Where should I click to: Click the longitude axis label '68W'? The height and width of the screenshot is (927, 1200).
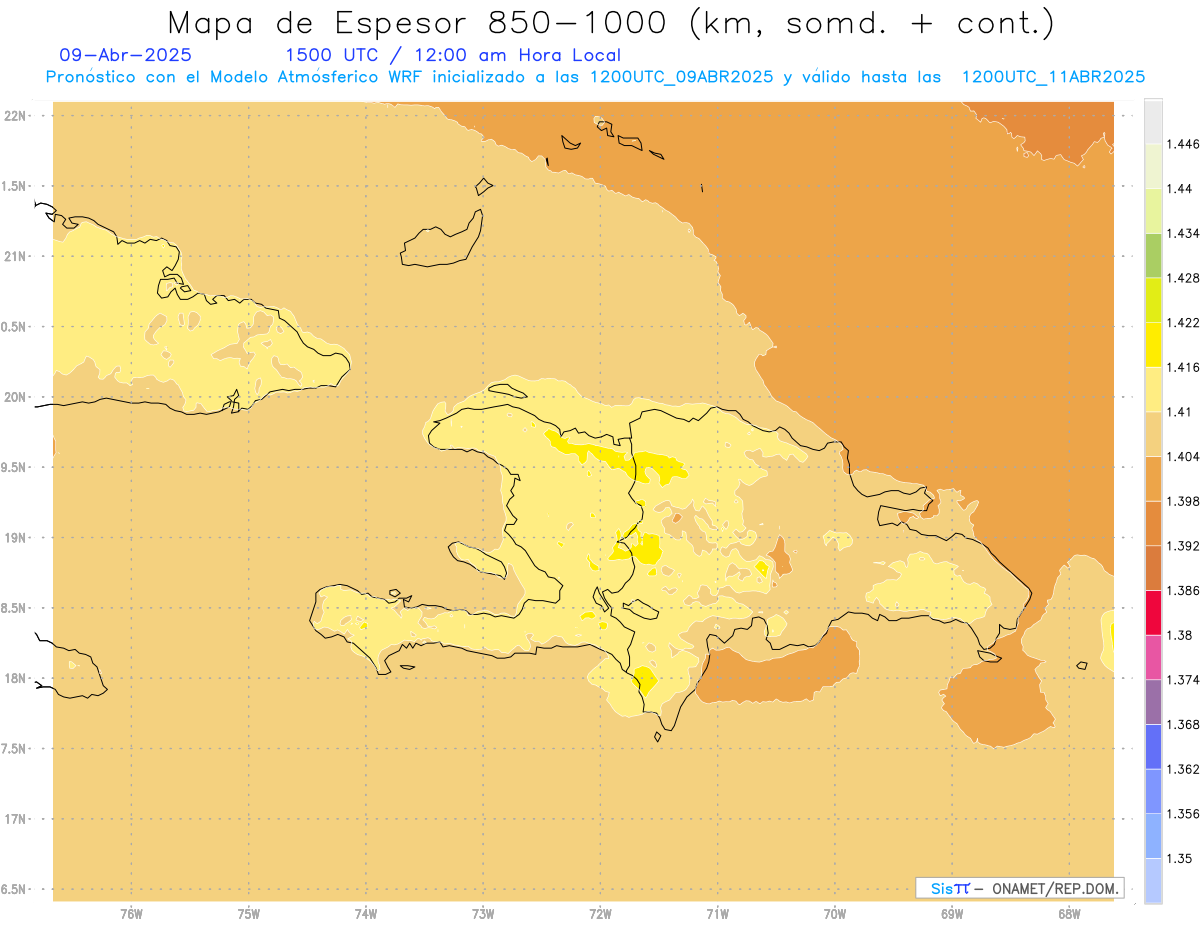point(1069,914)
